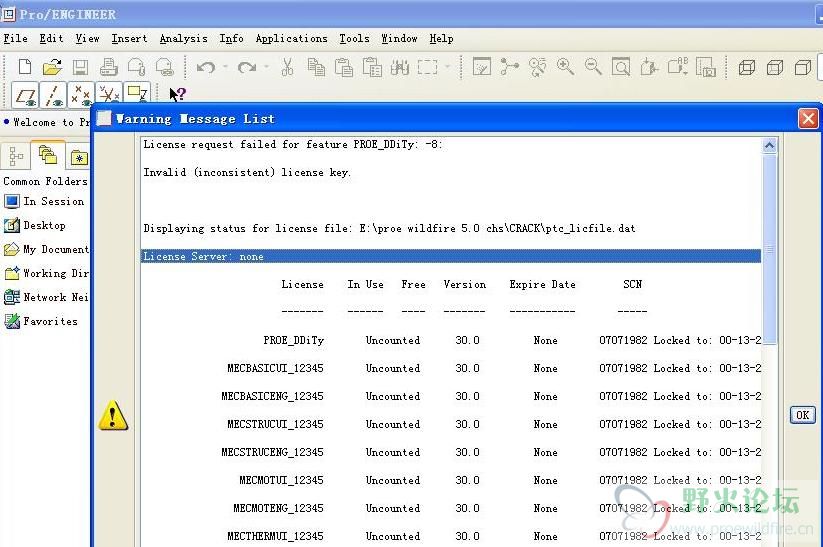Image resolution: width=823 pixels, height=547 pixels.
Task: Toggle datum points display
Action: tap(81, 96)
